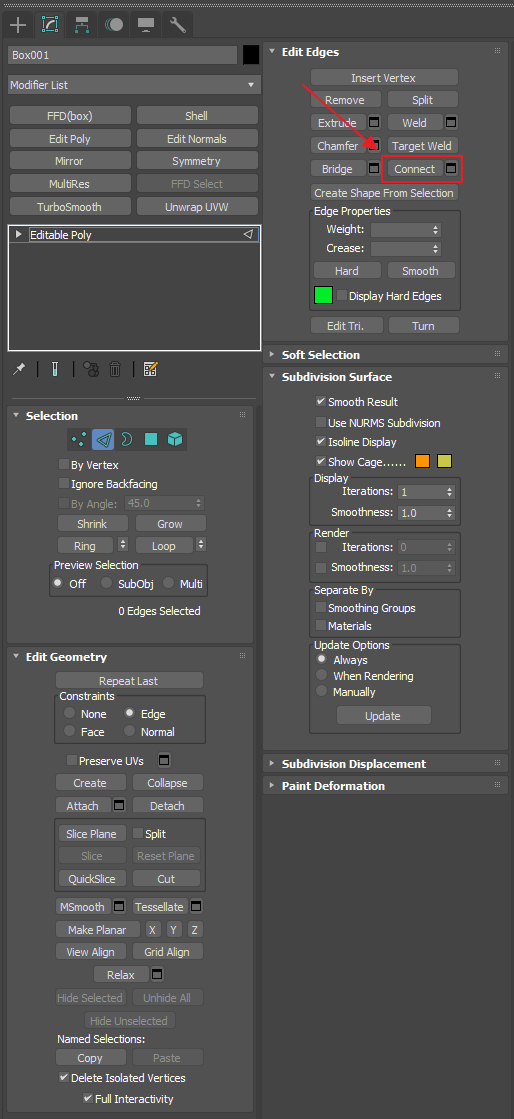
Task: Toggle Show Cage checkbox
Action: tap(321, 462)
